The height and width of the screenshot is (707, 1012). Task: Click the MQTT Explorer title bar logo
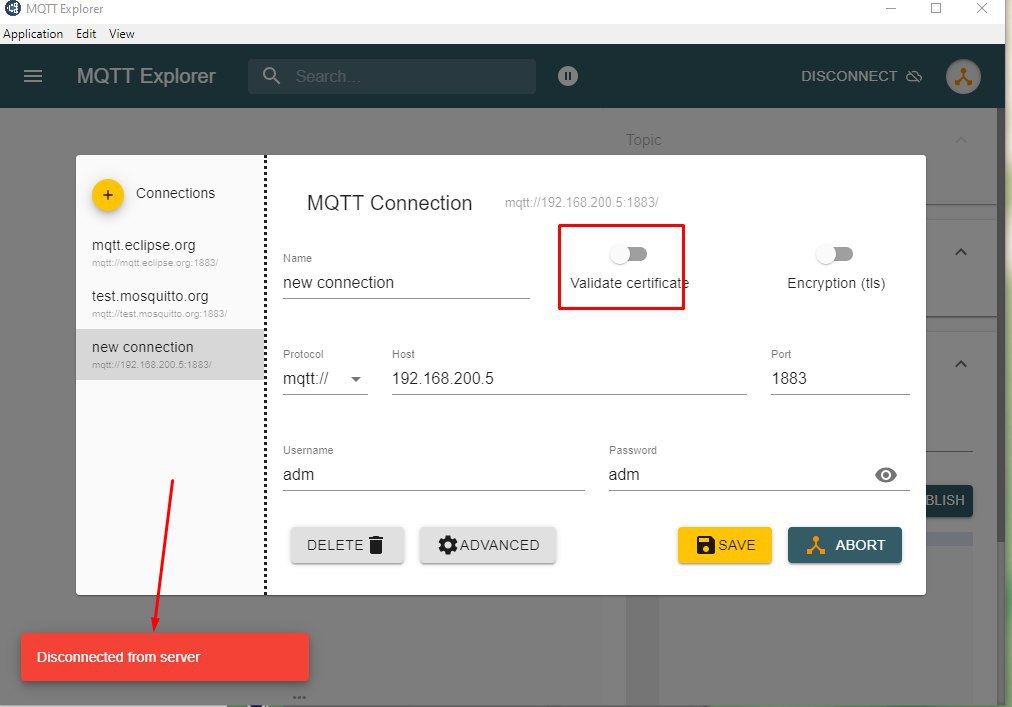coord(12,8)
